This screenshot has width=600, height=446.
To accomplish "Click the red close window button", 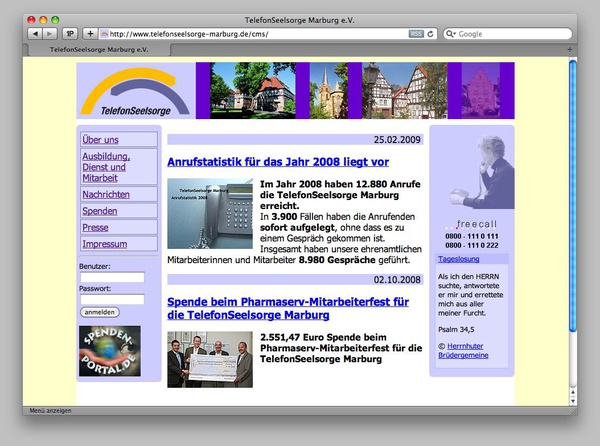I will (31, 20).
